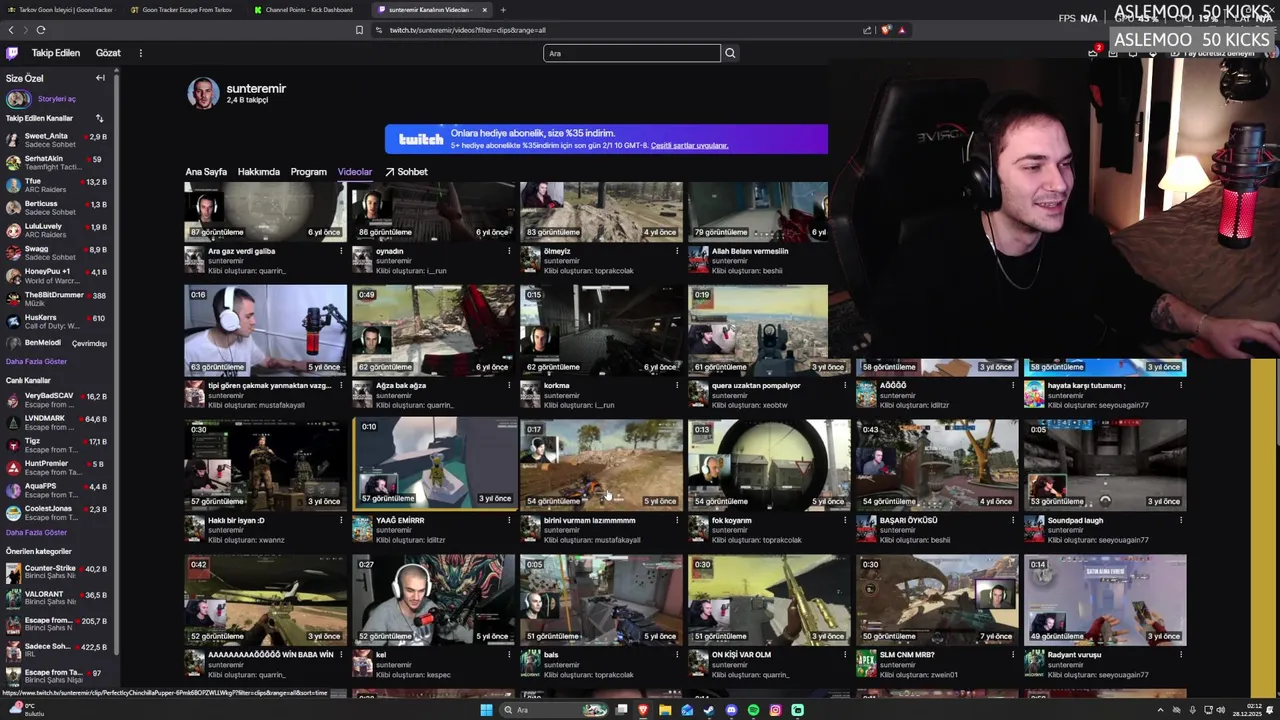Click 'Haklı bir isyan :D' clip title
The width and height of the screenshot is (1280, 720).
click(x=236, y=520)
